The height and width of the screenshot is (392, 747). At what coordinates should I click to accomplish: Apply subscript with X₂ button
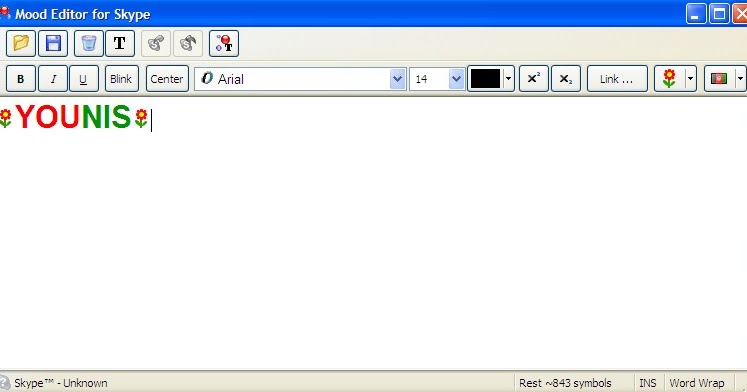coord(566,79)
